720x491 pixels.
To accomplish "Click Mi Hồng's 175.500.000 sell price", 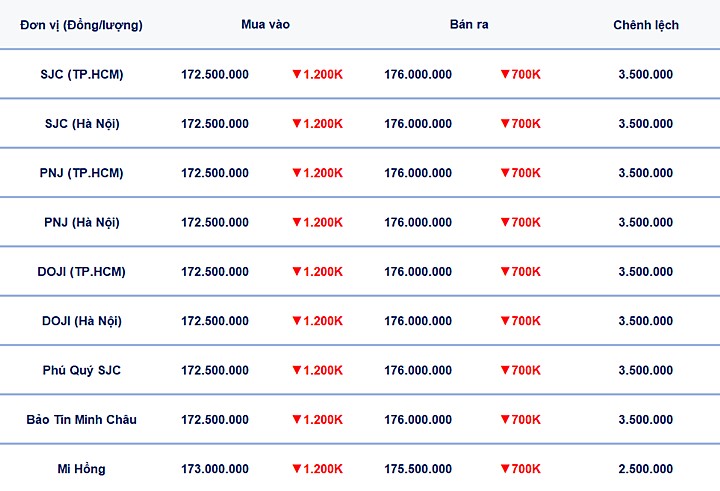I will pyautogui.click(x=418, y=469).
